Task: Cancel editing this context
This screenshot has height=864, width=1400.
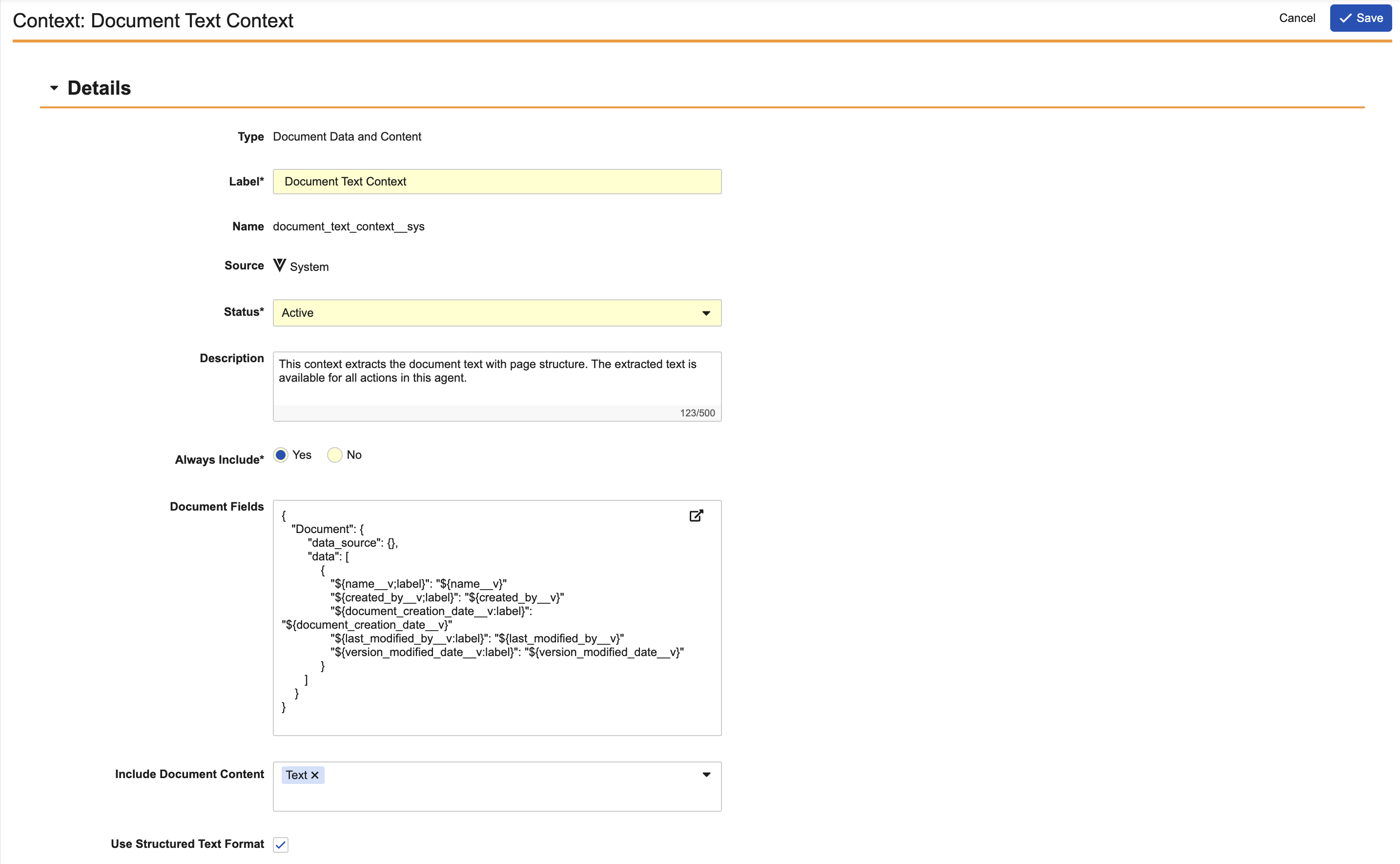Action: click(x=1297, y=18)
